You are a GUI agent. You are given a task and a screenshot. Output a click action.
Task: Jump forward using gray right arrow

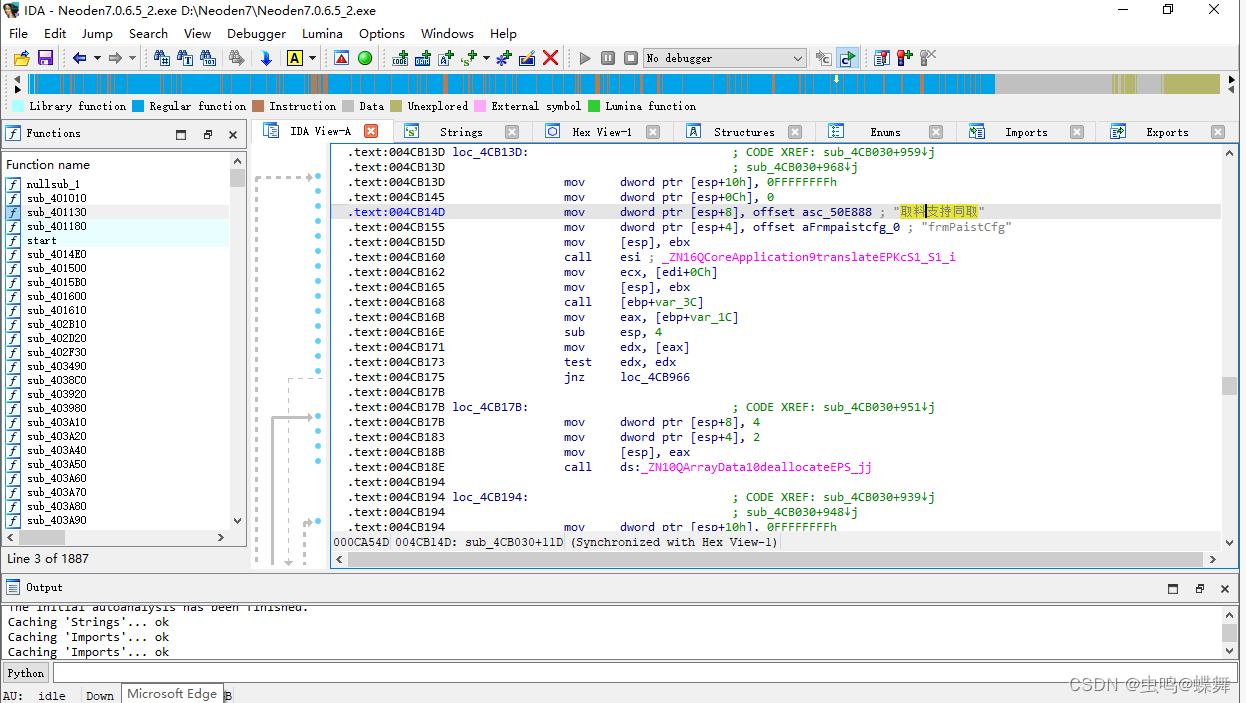[115, 58]
